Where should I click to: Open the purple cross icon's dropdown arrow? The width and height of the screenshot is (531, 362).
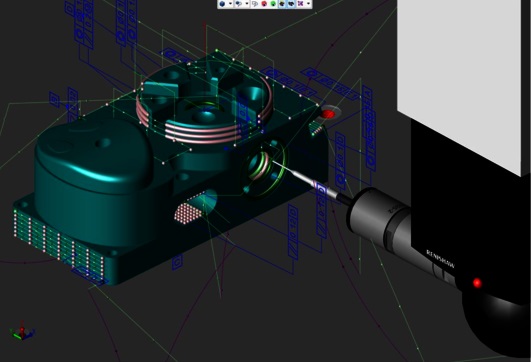(308, 4)
